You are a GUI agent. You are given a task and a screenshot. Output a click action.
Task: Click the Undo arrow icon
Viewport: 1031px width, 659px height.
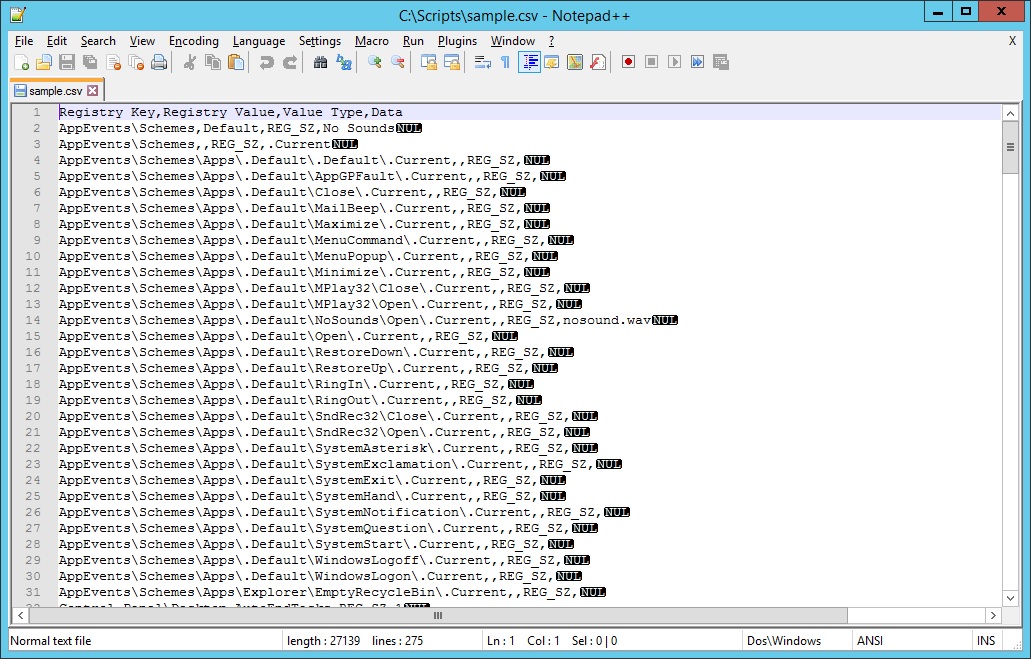pos(266,62)
